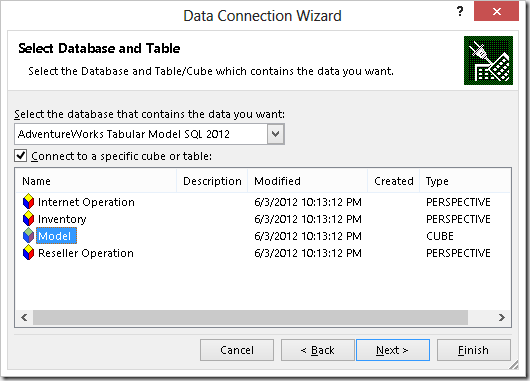Click the Model cube icon
The width and height of the screenshot is (530, 381).
click(x=28, y=236)
